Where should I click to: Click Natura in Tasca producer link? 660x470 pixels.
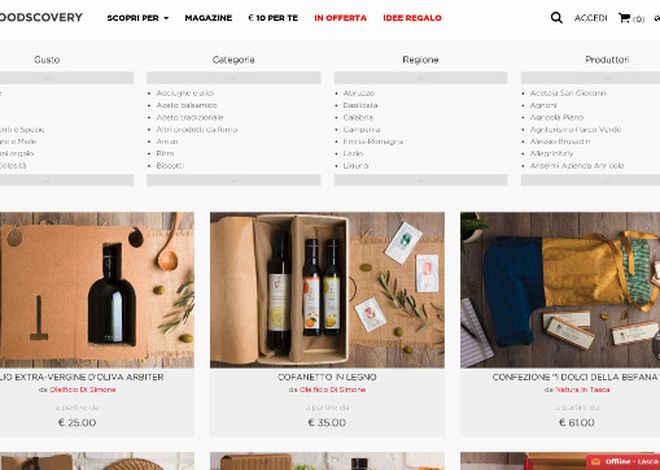tap(583, 390)
